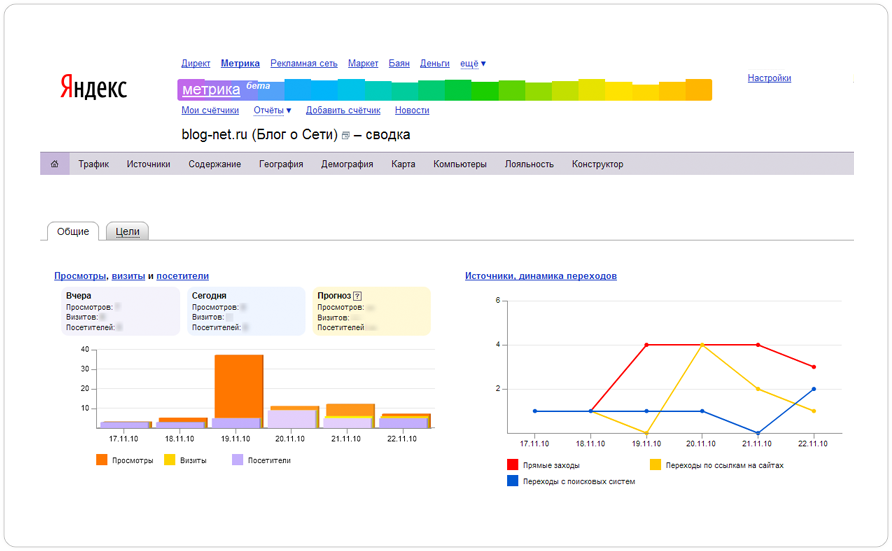This screenshot has width=892, height=551.
Task: Open the Демография section
Action: point(347,164)
